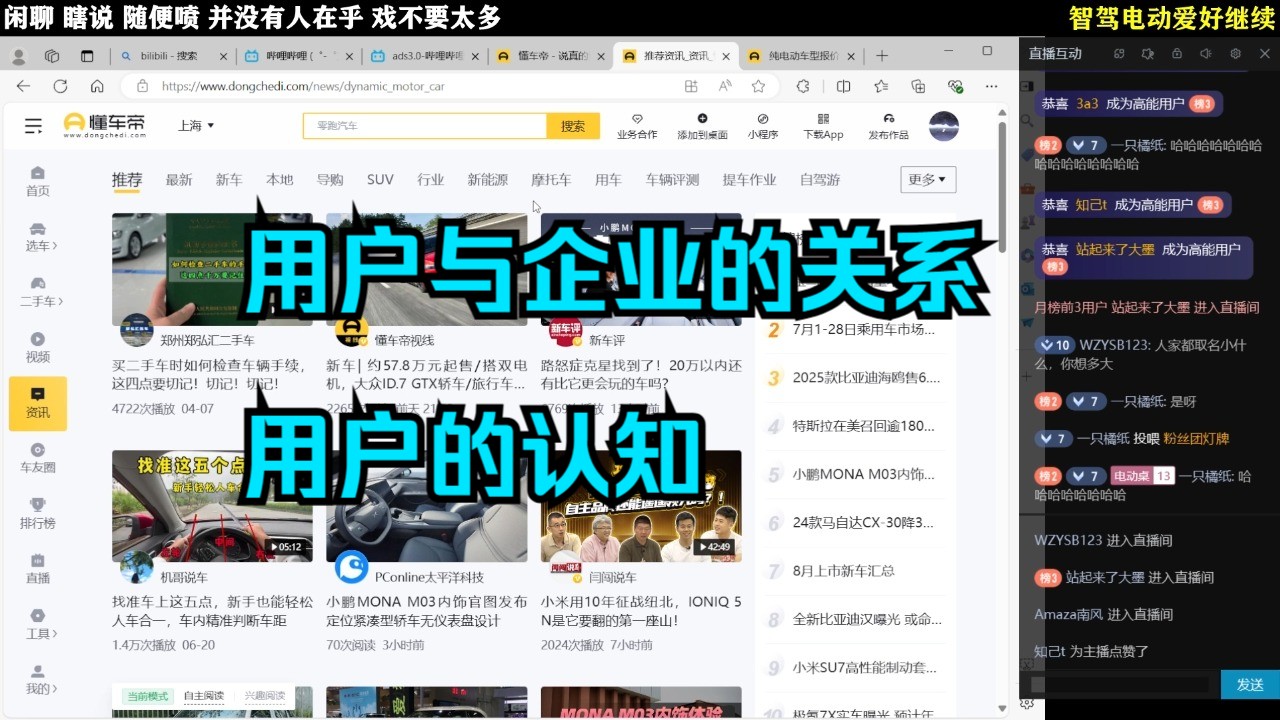Screen dimensions: 1280x720
Task: Open the browser favorites list icon
Action: [x=880, y=86]
